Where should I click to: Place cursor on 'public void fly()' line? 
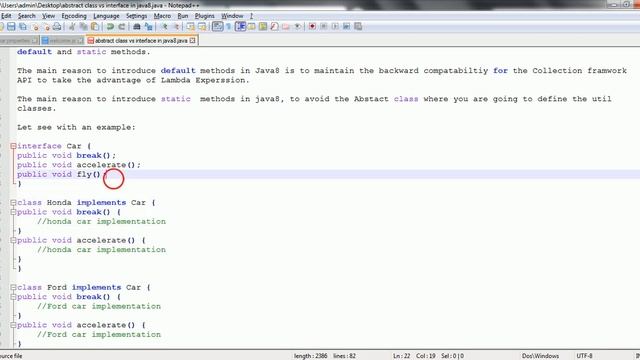(61, 174)
